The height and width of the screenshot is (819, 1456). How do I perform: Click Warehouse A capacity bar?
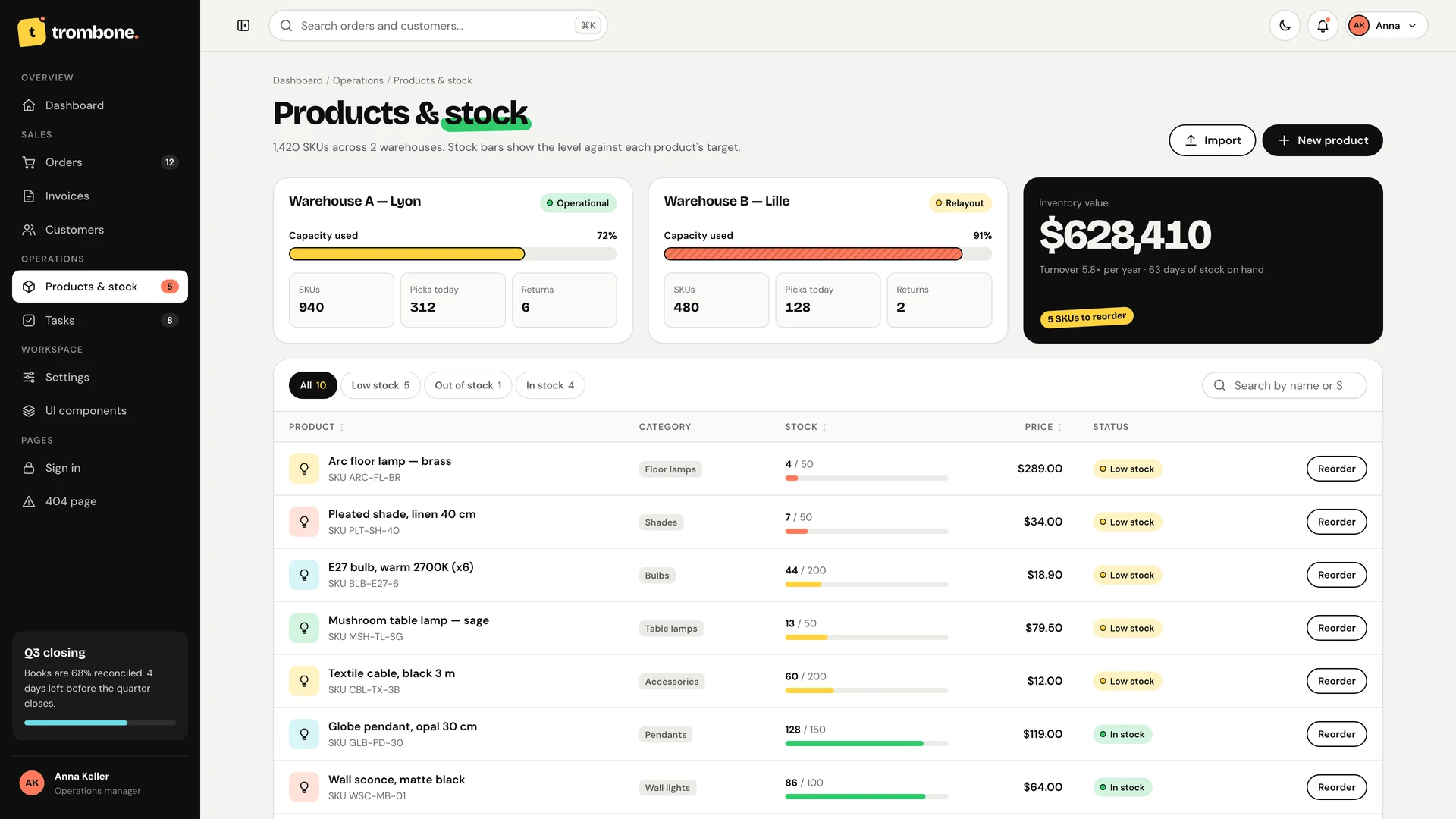(453, 254)
